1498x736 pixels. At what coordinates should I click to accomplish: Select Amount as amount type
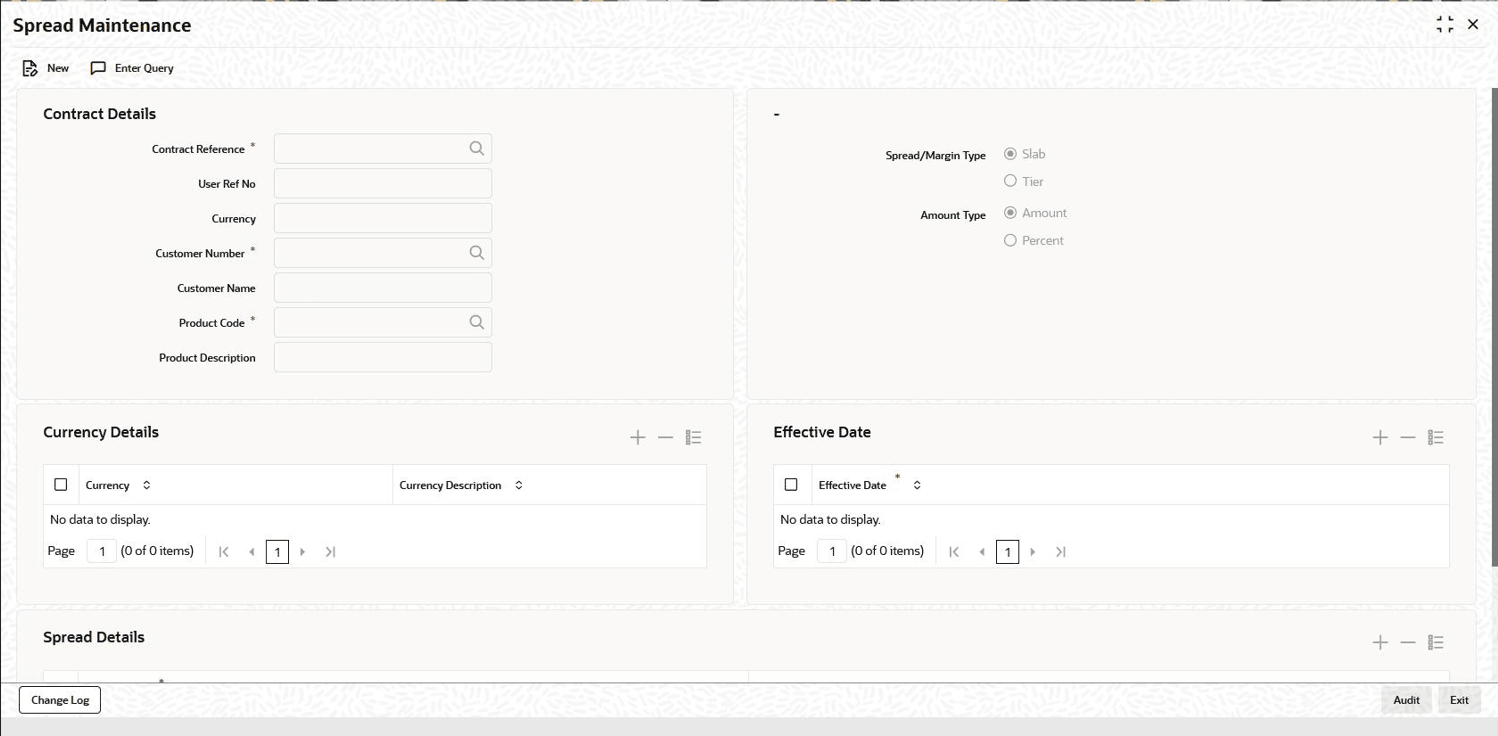(1010, 213)
